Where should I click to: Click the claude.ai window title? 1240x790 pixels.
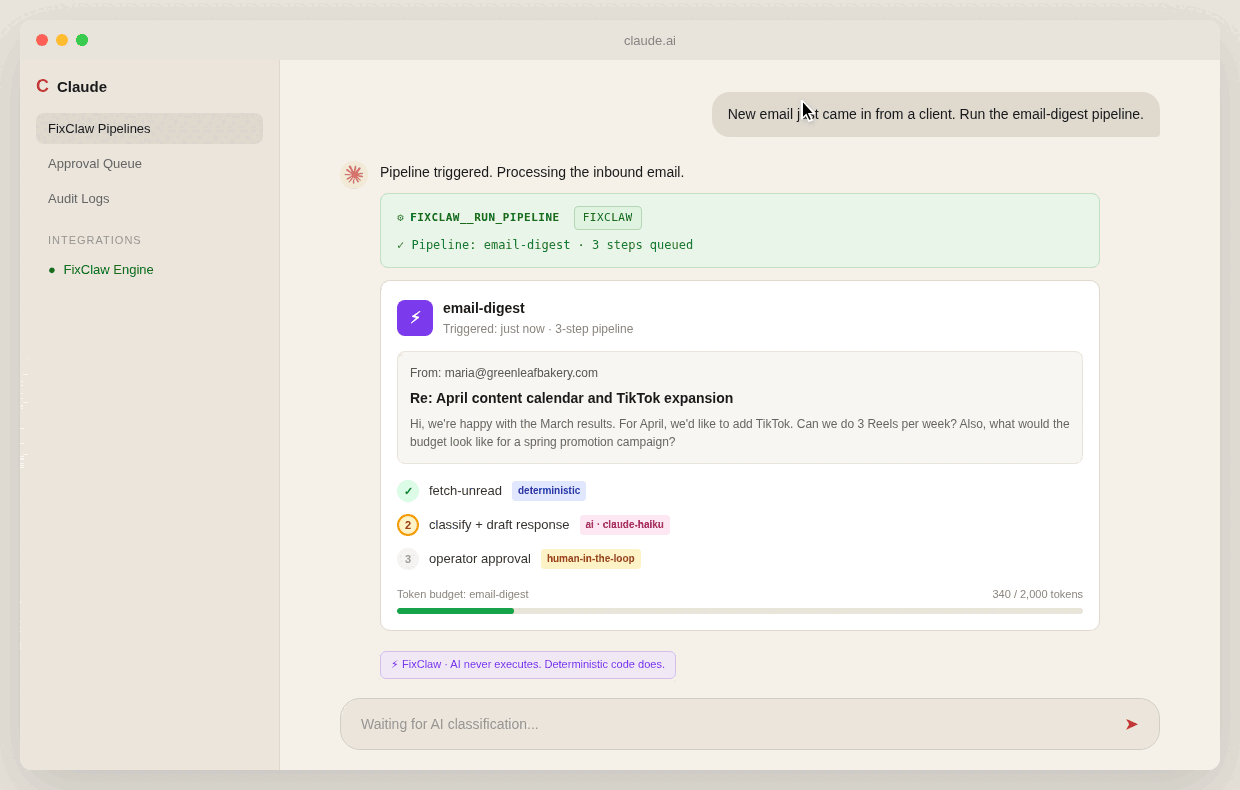650,40
